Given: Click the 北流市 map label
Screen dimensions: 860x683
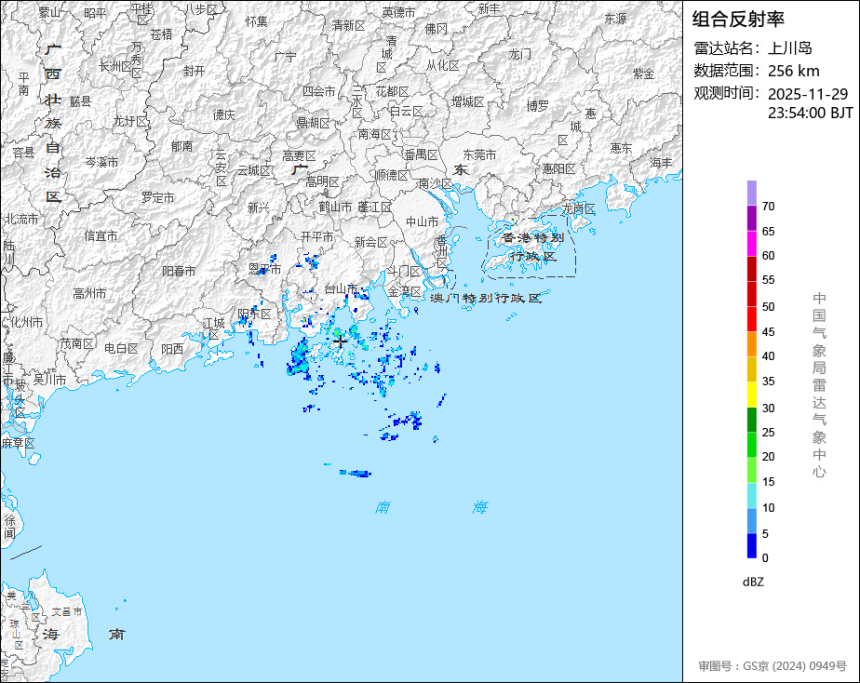Looking at the screenshot, I should click(x=22, y=219).
